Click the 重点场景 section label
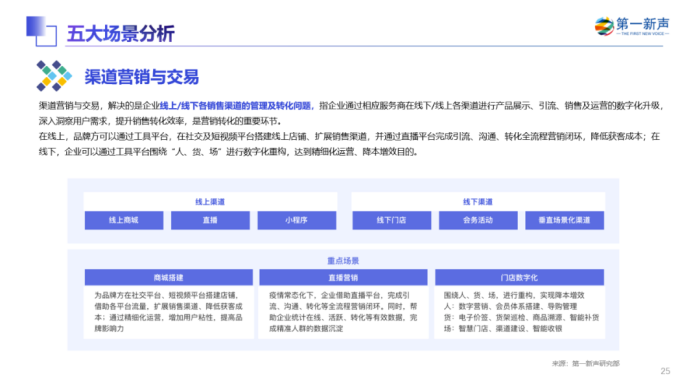The image size is (700, 385). pos(343,261)
